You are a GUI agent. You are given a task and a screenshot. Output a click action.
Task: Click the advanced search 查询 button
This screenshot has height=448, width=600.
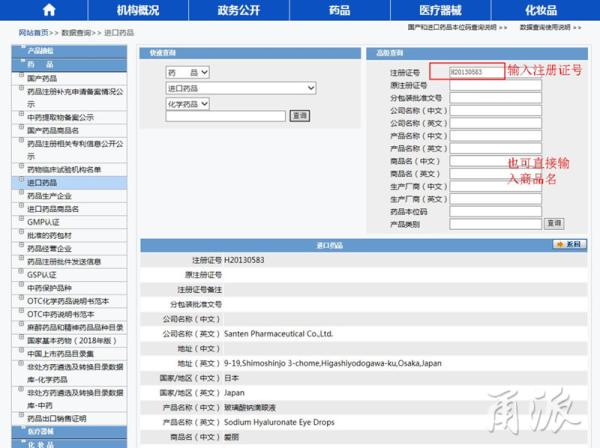tap(554, 223)
